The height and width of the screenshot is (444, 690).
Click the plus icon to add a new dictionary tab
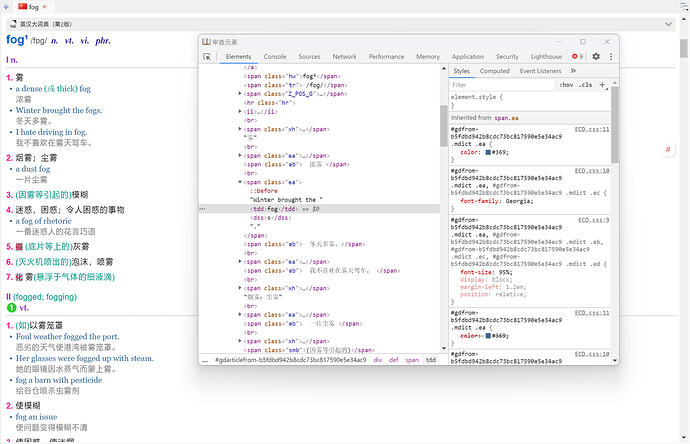6,7
